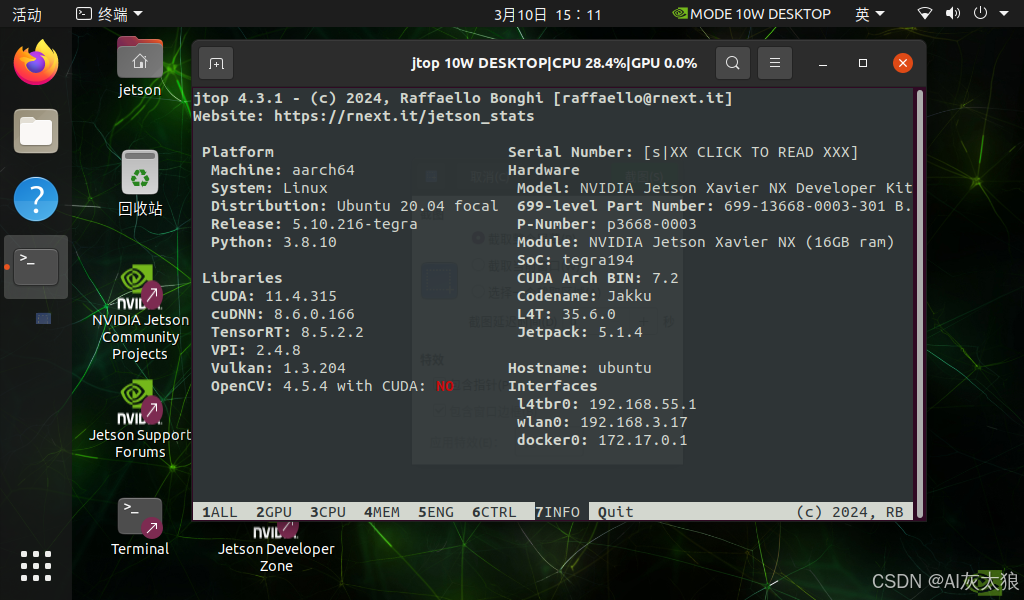Maximize the jtop terminal window

click(863, 63)
